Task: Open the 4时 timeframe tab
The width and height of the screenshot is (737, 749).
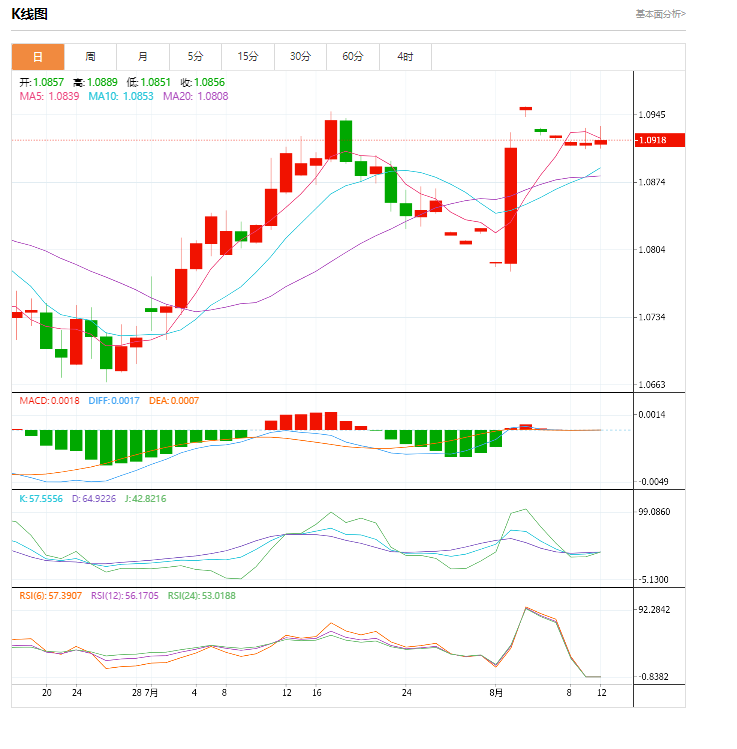Action: point(406,57)
